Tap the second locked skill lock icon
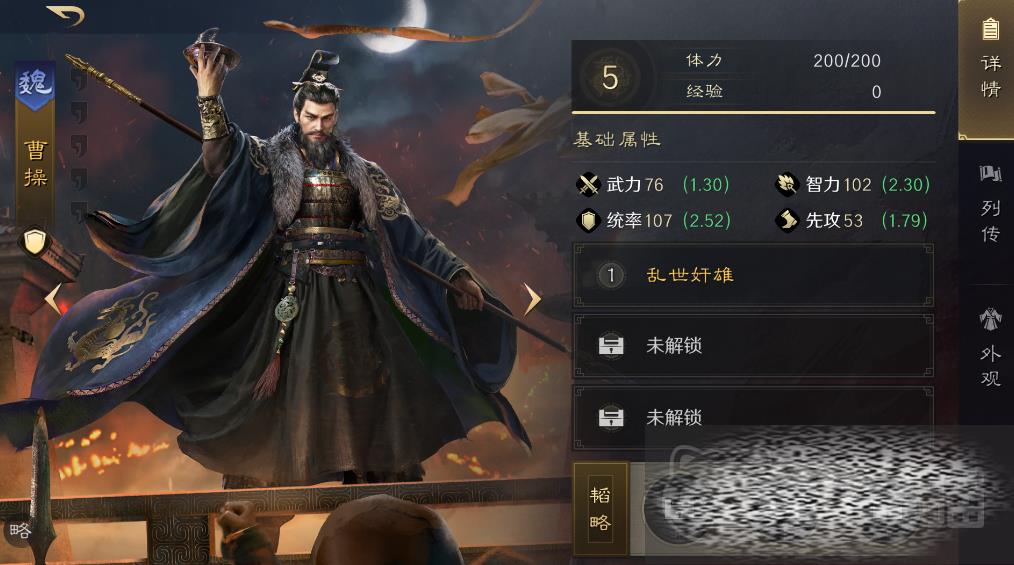 tap(610, 417)
